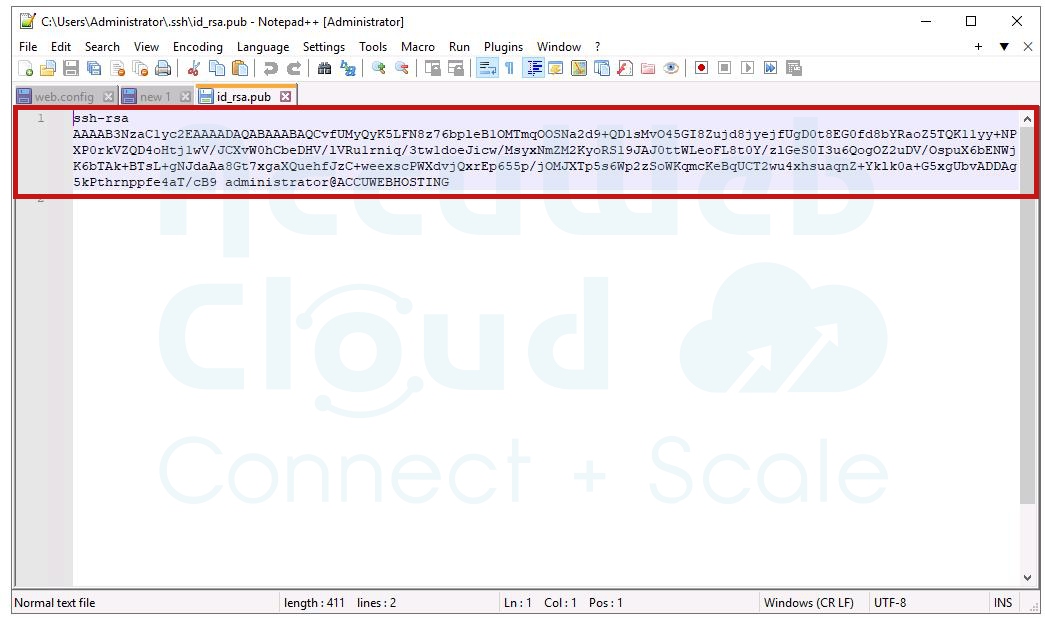The height and width of the screenshot is (619, 1045).
Task: Click the Cut scissors icon
Action: 194,68
